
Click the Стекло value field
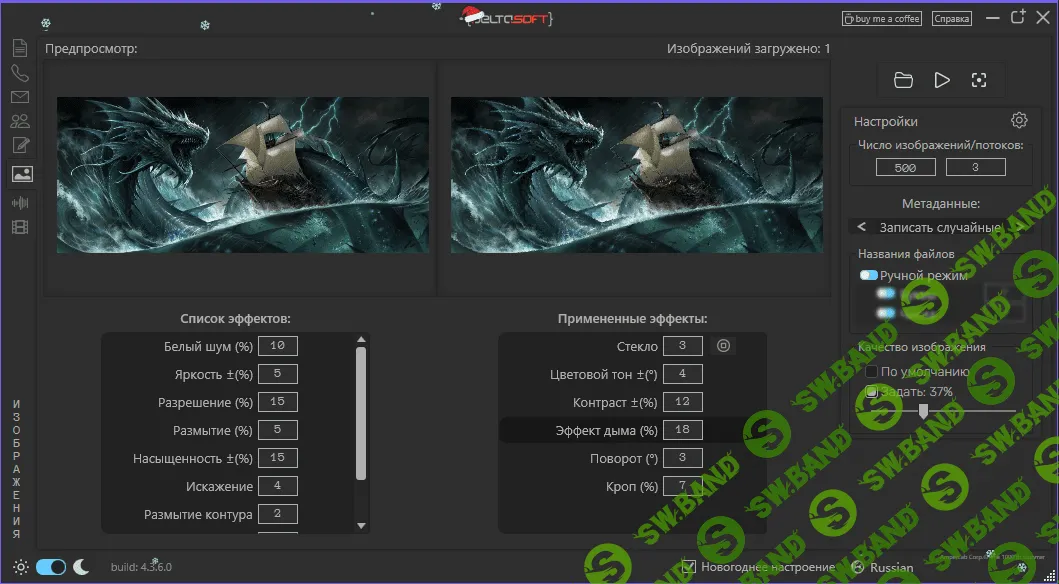click(683, 346)
